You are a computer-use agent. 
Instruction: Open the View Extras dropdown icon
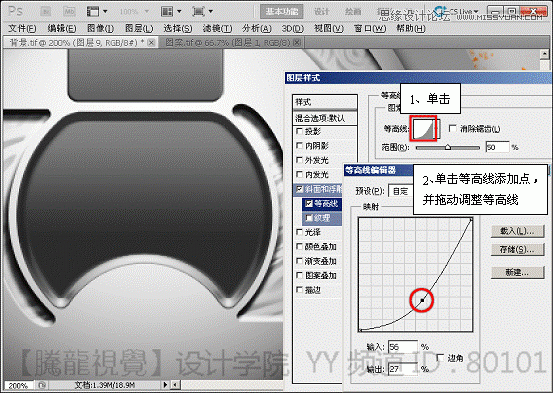click(x=97, y=11)
